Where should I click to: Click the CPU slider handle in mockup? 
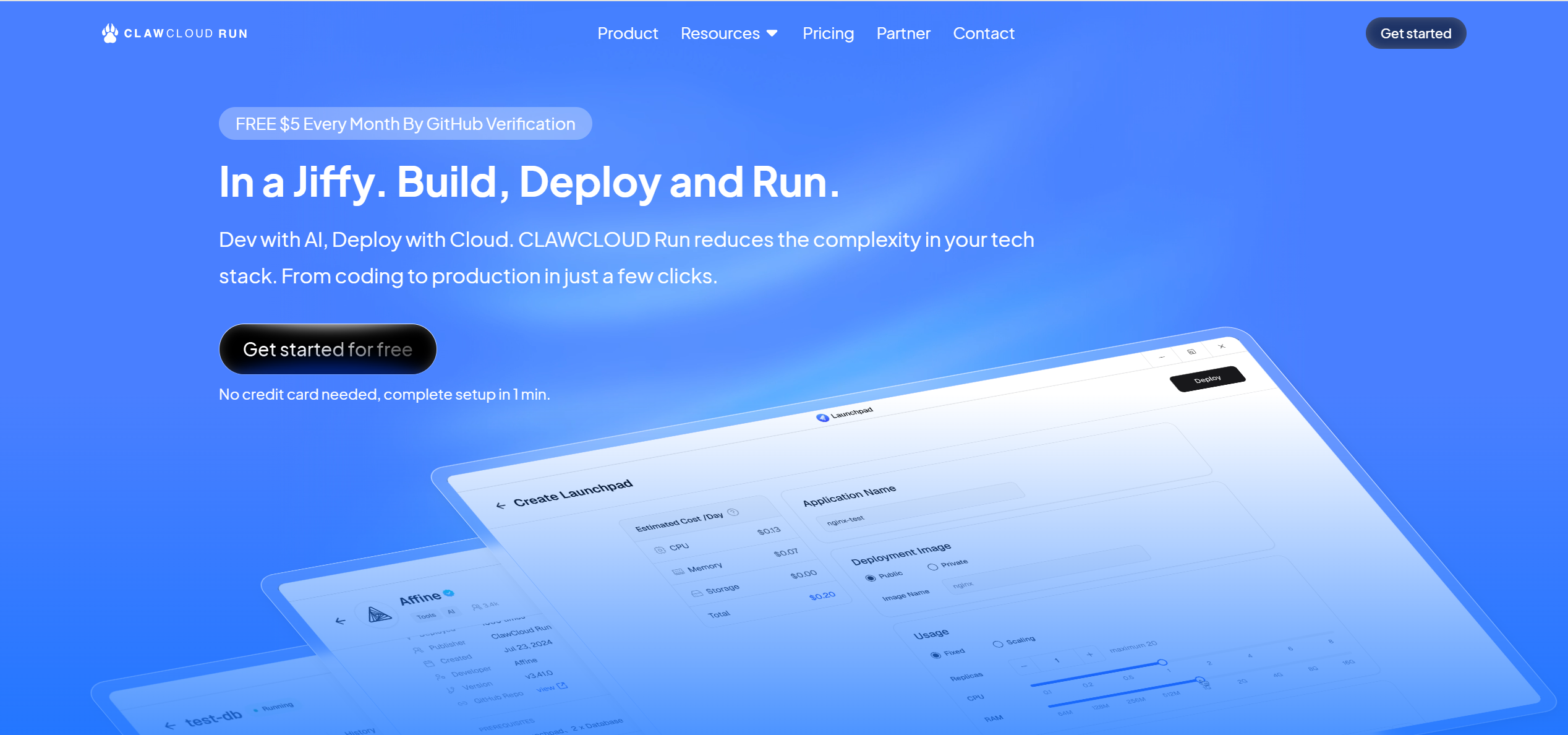(x=1162, y=663)
